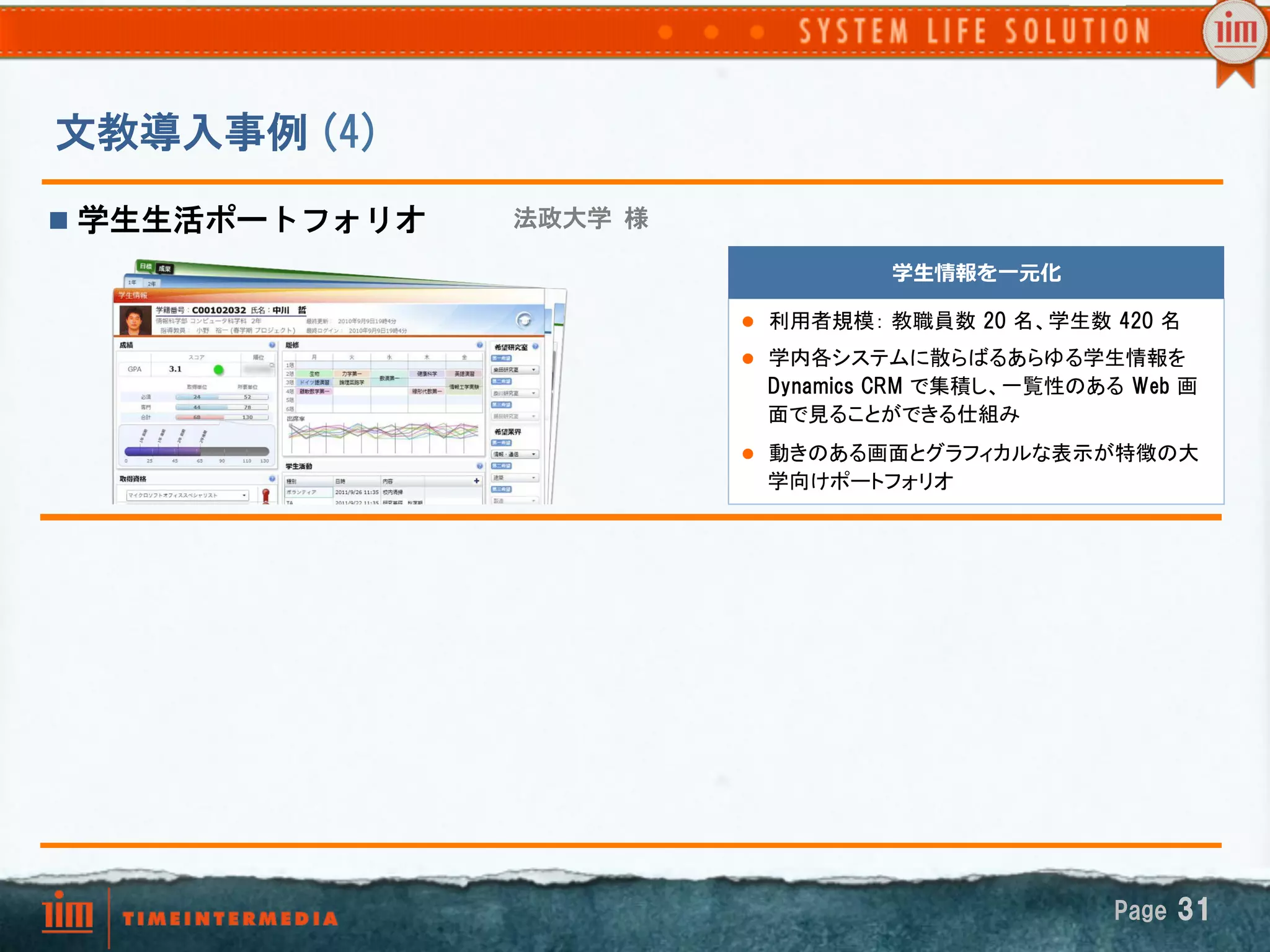Select the 2年 year tab

tap(151, 284)
